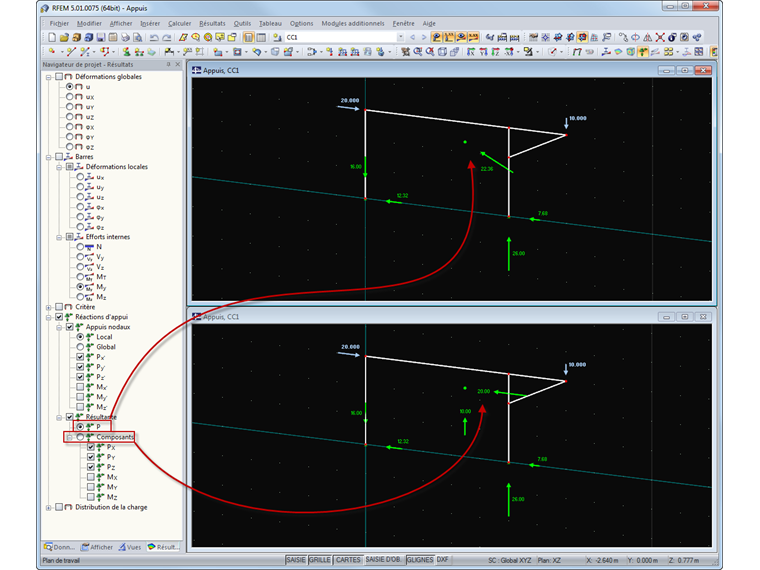Viewport: 760px width, 570px height.
Task: Click the Print toolbar icon
Action: (x=126, y=37)
